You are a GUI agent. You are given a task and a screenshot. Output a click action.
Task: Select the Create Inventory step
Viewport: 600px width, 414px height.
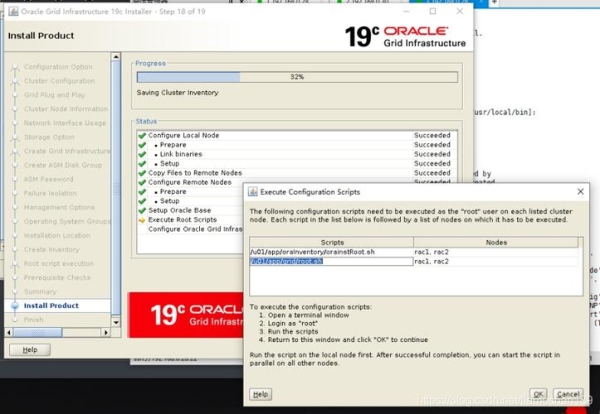51,249
